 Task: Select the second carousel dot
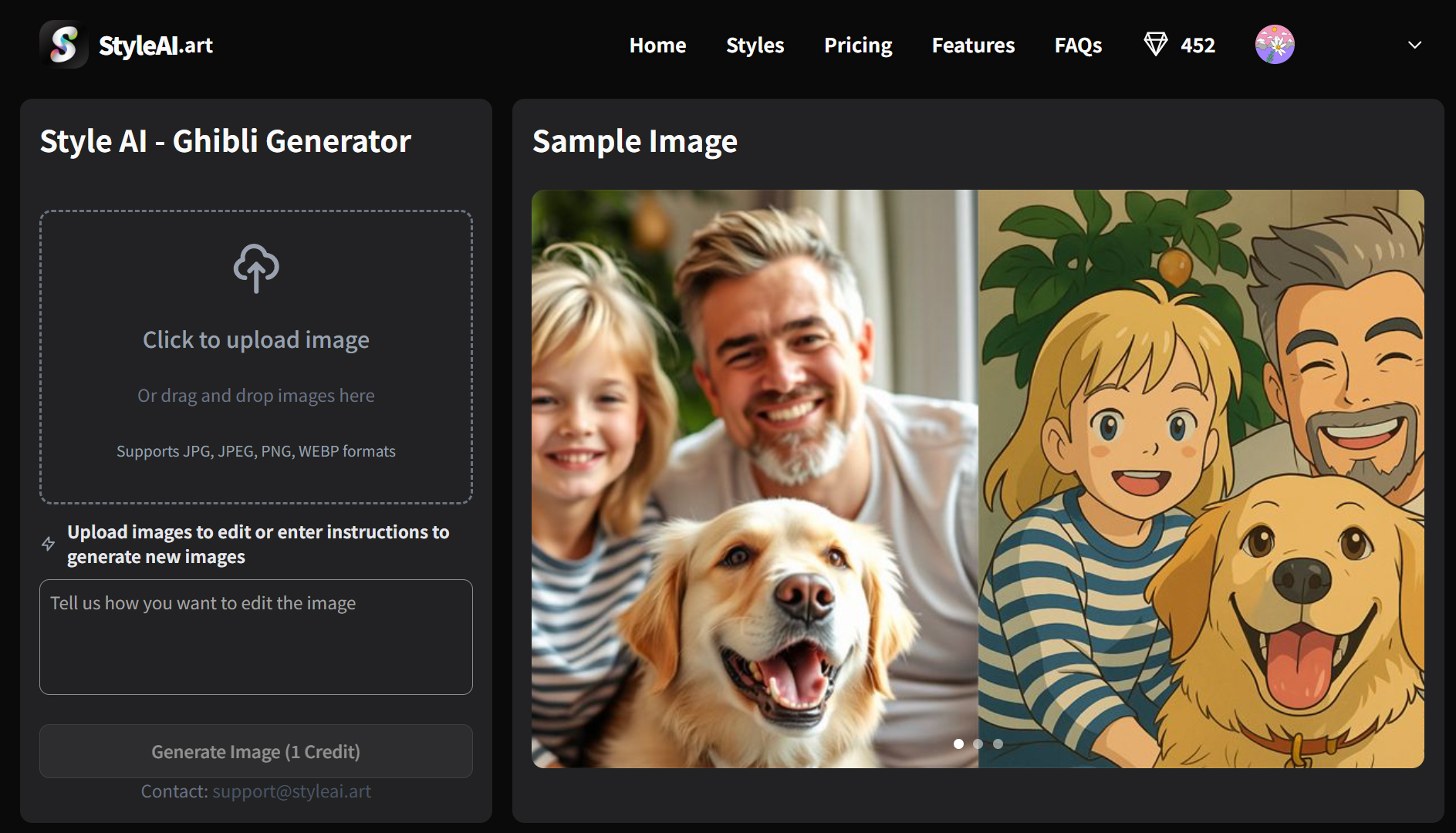[978, 744]
